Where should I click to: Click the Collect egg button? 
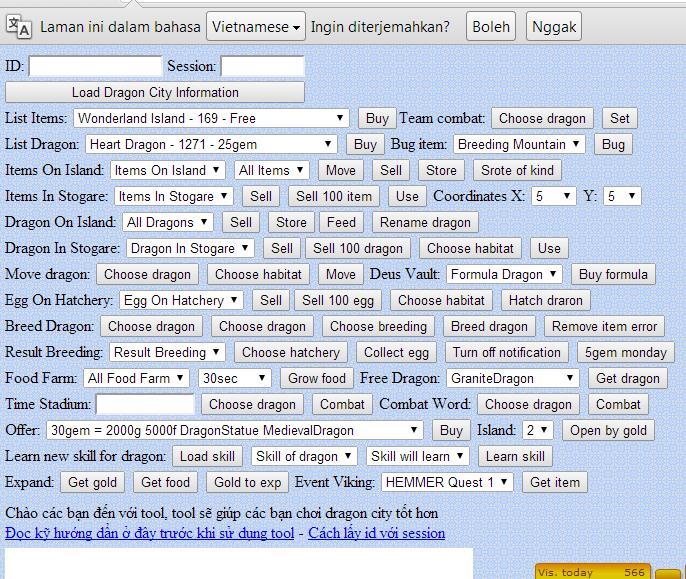pos(396,352)
